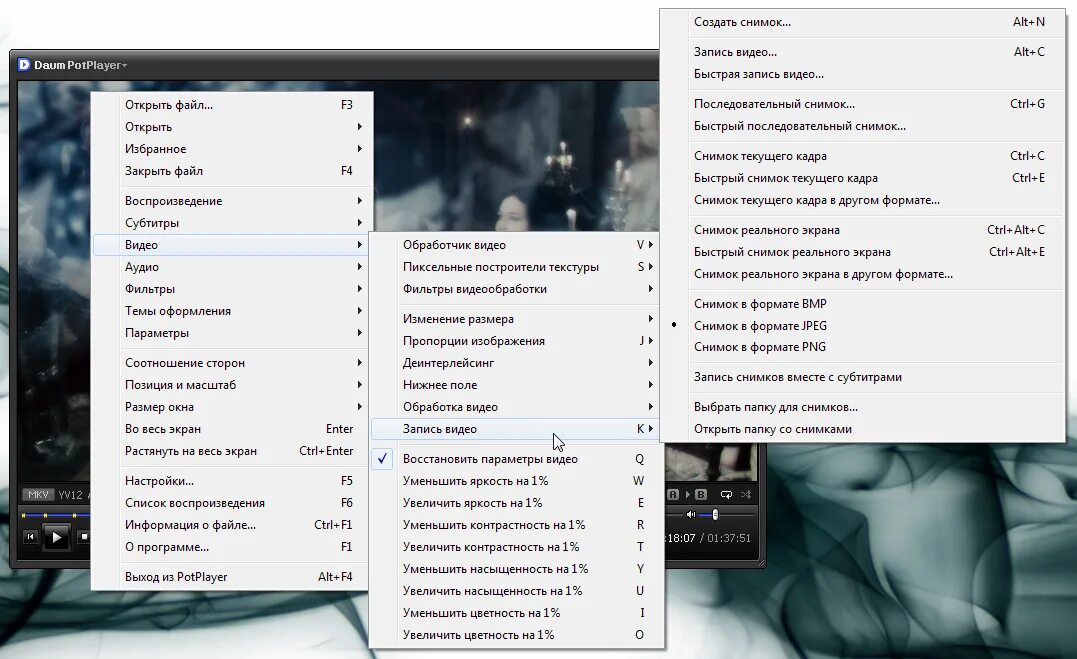Toggle the repeat playback icon
Viewport: 1077px width, 659px height.
726,495
